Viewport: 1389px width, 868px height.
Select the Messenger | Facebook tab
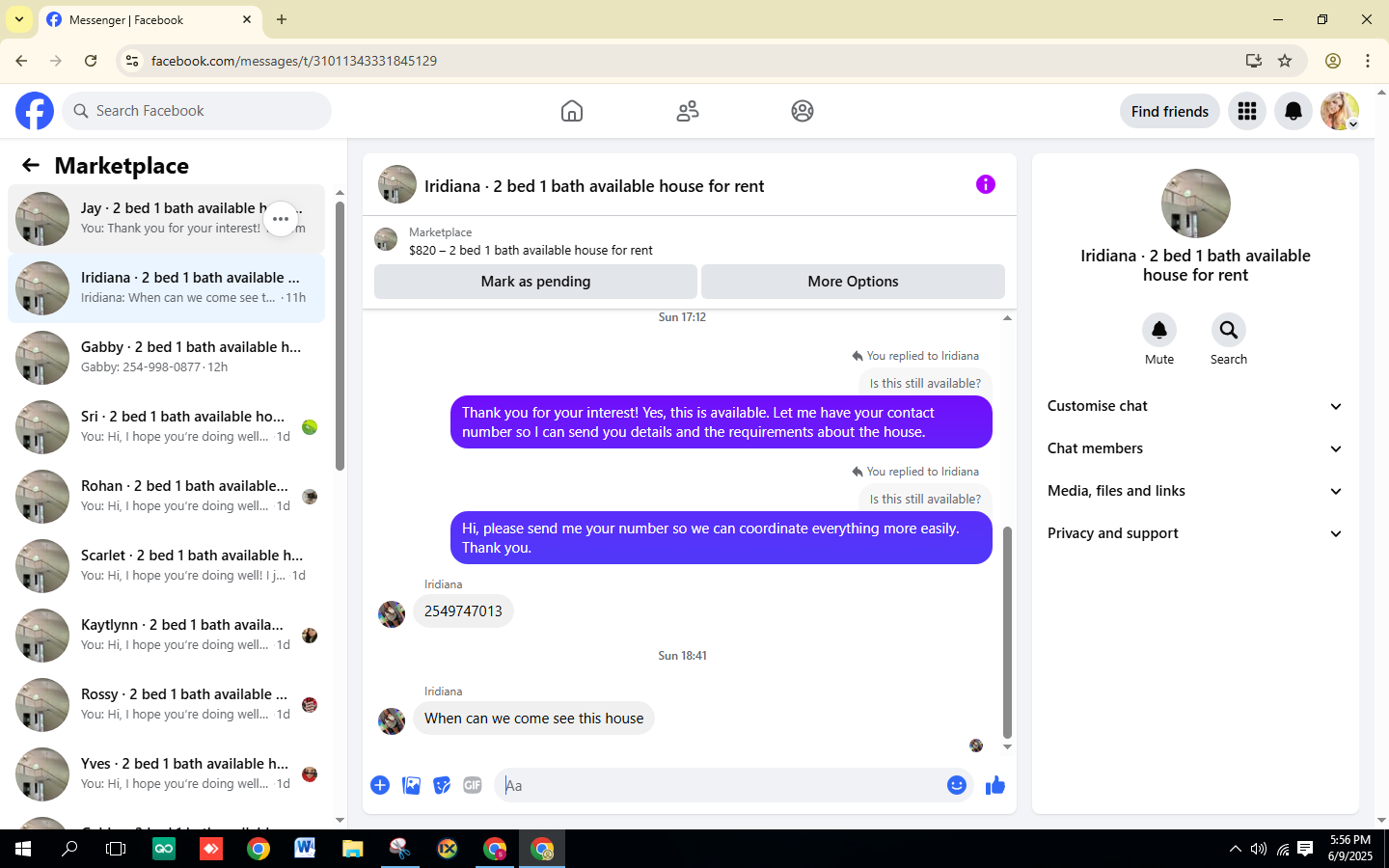[150, 19]
